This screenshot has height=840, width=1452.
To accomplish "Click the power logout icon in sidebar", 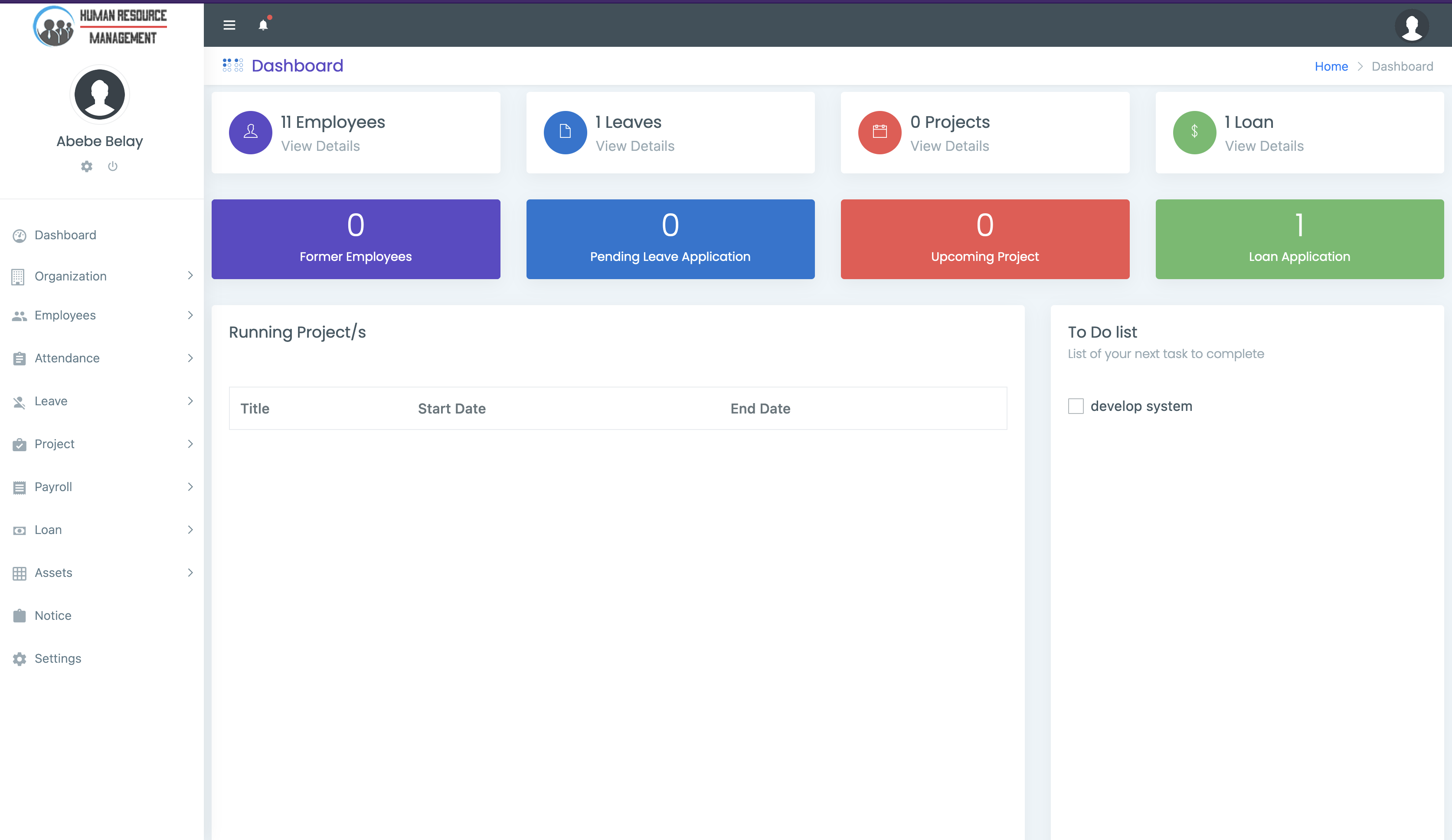I will pos(113,166).
